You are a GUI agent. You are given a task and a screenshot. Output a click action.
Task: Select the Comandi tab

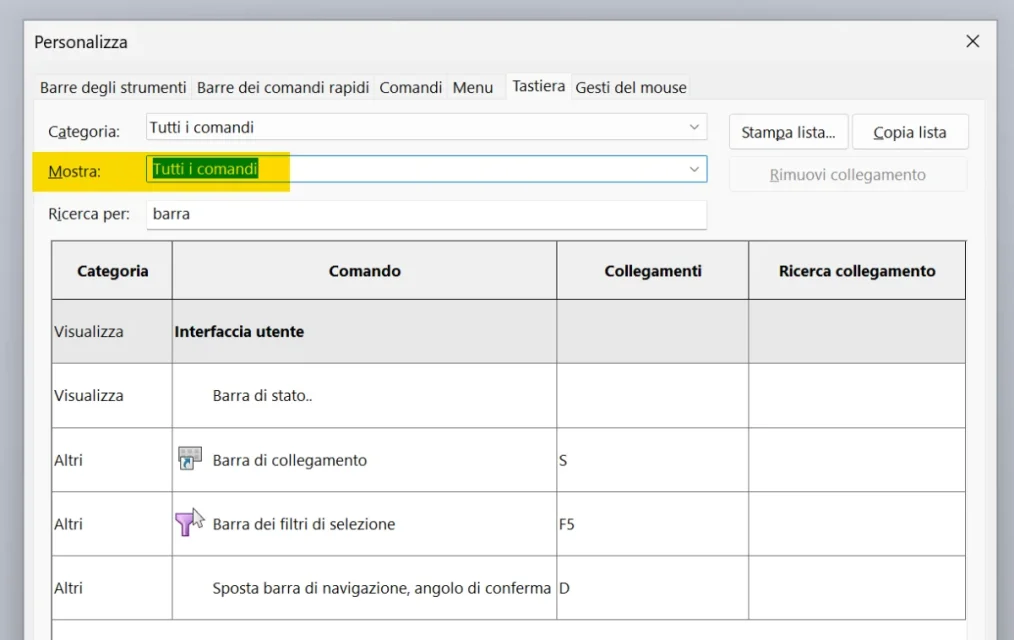(x=410, y=87)
